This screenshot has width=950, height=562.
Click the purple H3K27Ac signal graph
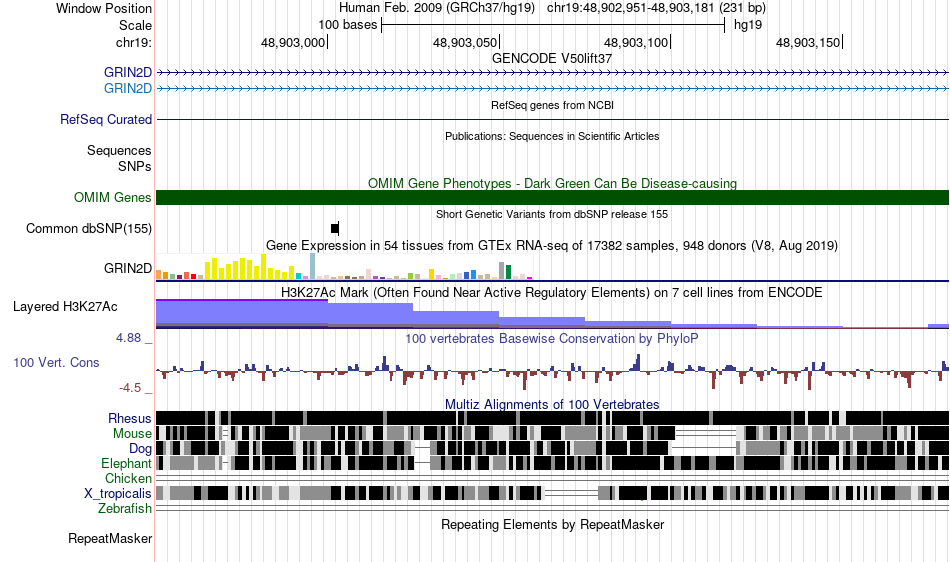coord(553,314)
